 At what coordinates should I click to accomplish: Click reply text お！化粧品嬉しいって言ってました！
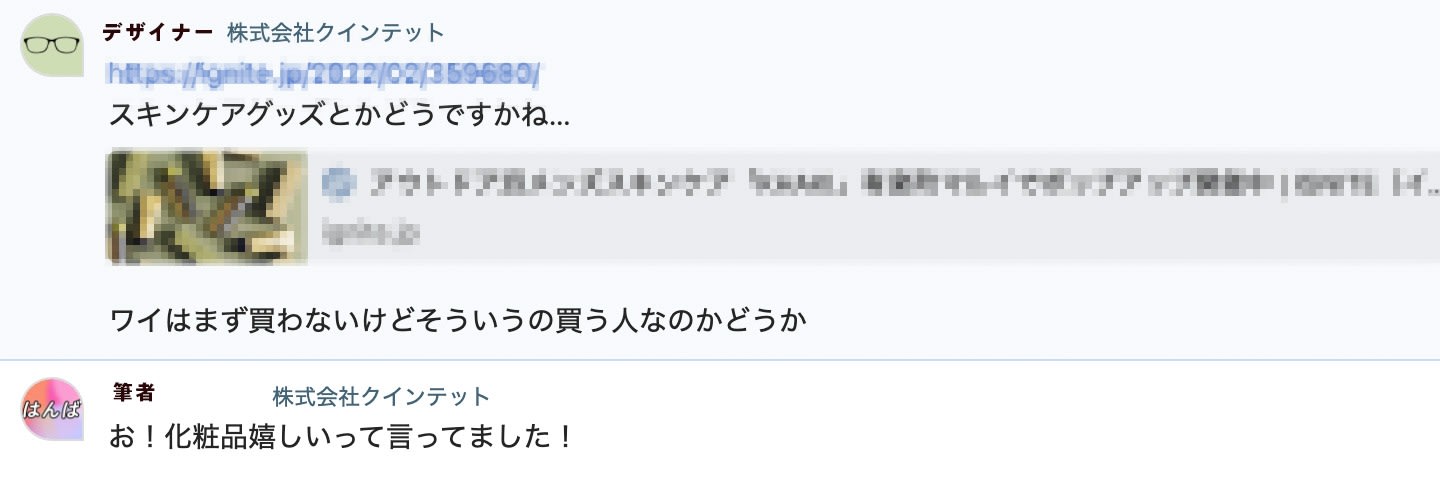(x=342, y=437)
